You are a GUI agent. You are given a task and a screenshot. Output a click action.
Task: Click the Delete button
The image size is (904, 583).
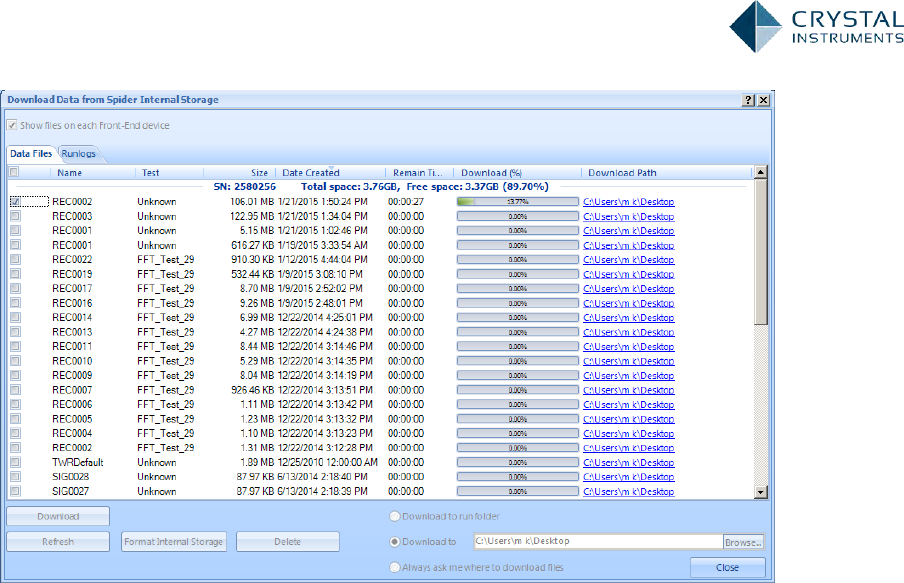coord(288,541)
